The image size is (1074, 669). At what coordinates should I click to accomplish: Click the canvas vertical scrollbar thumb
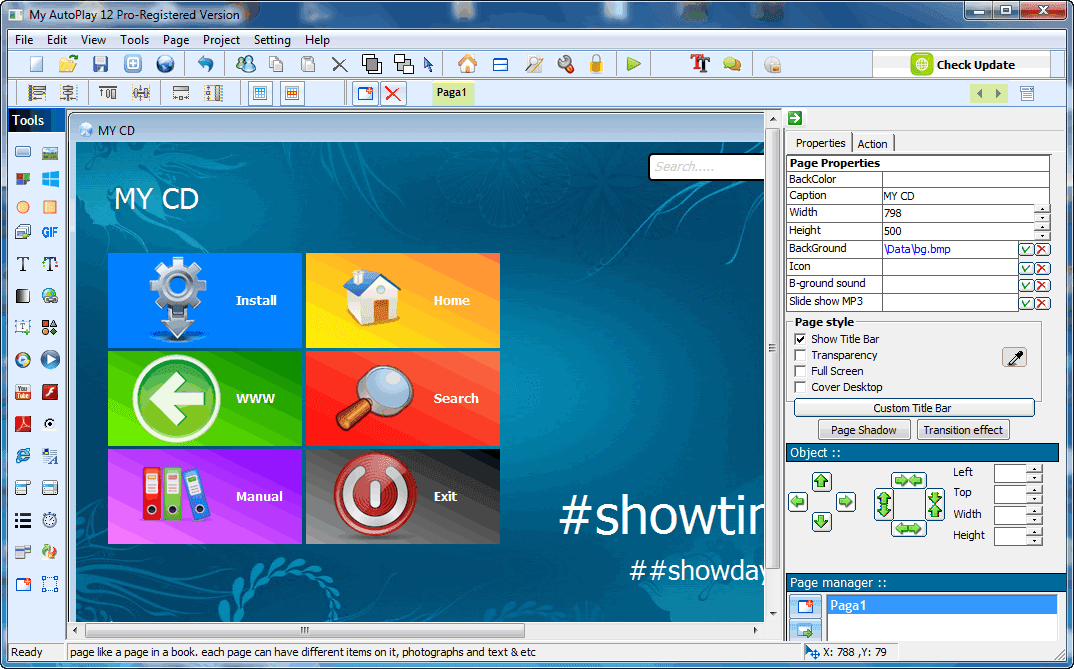click(x=772, y=348)
